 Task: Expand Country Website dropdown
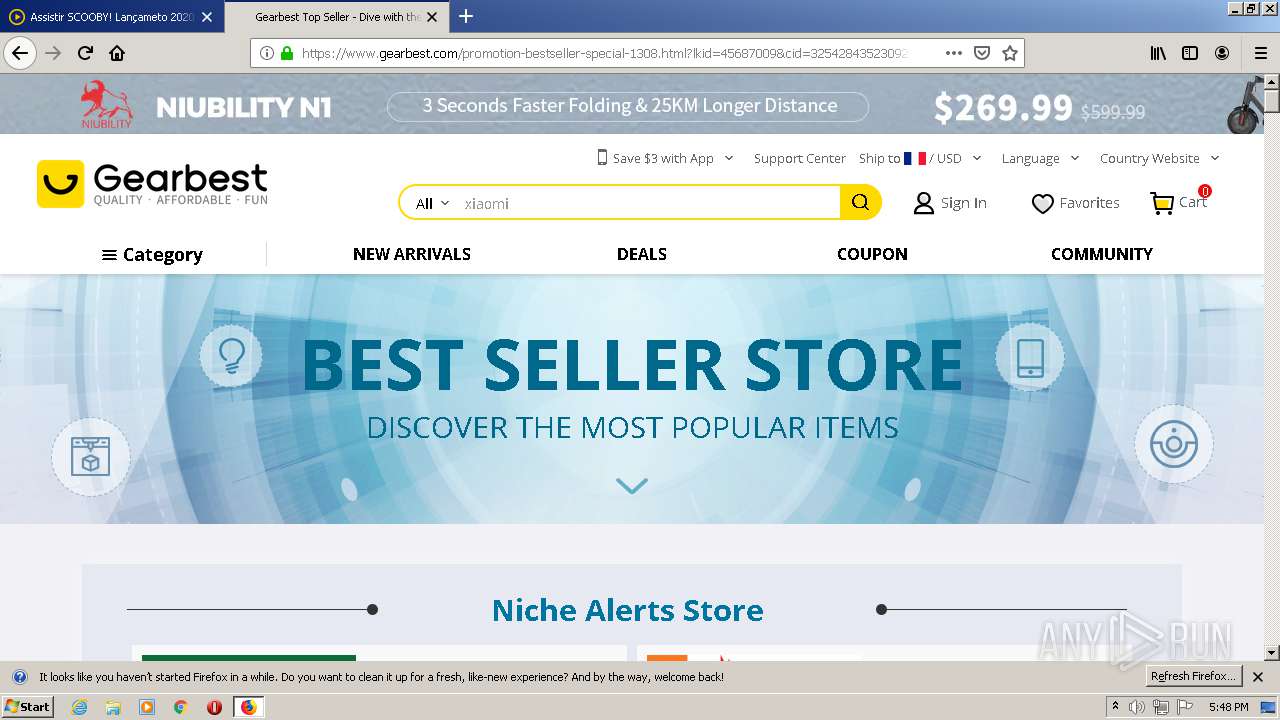(1160, 158)
